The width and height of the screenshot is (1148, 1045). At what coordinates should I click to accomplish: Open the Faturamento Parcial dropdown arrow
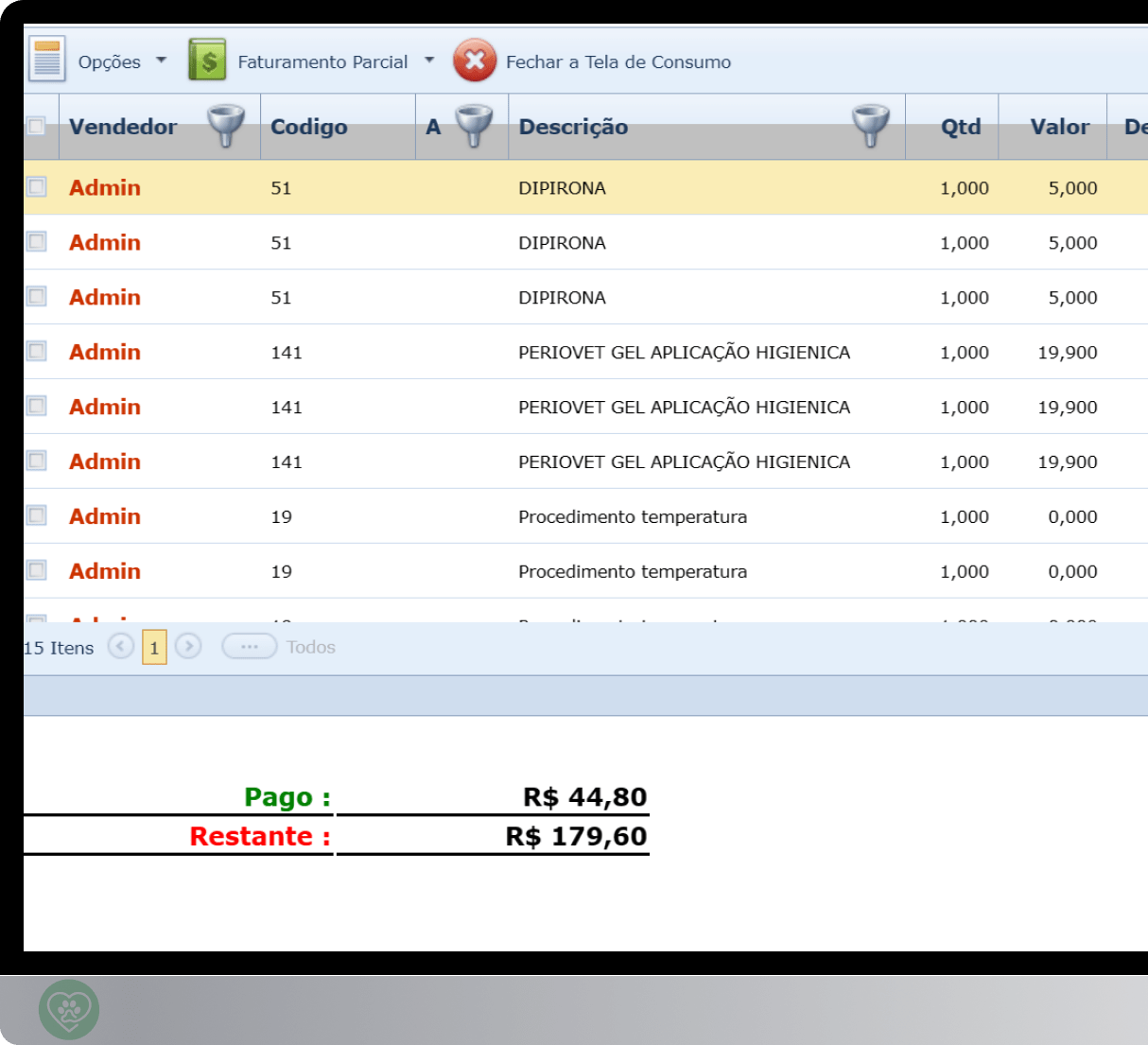(x=430, y=61)
